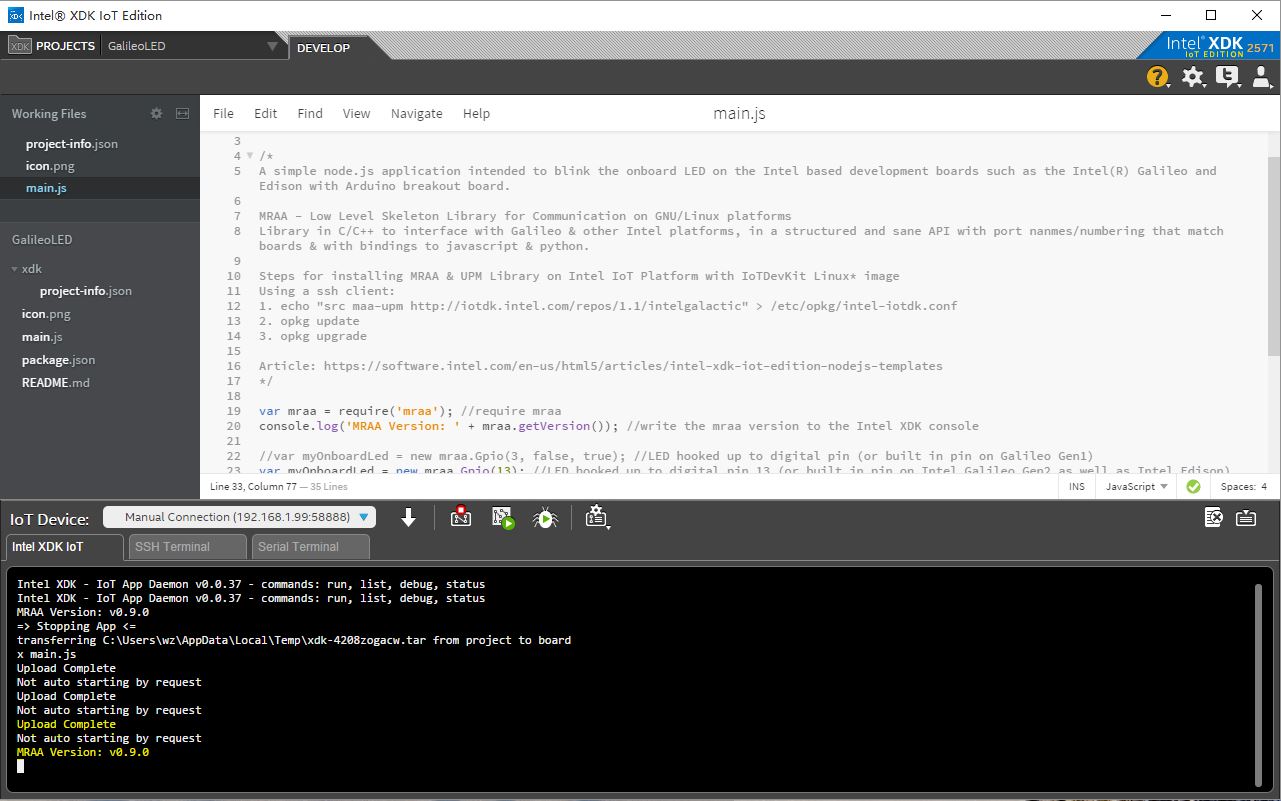Open the Find menu
1281x801 pixels.
pyautogui.click(x=310, y=114)
